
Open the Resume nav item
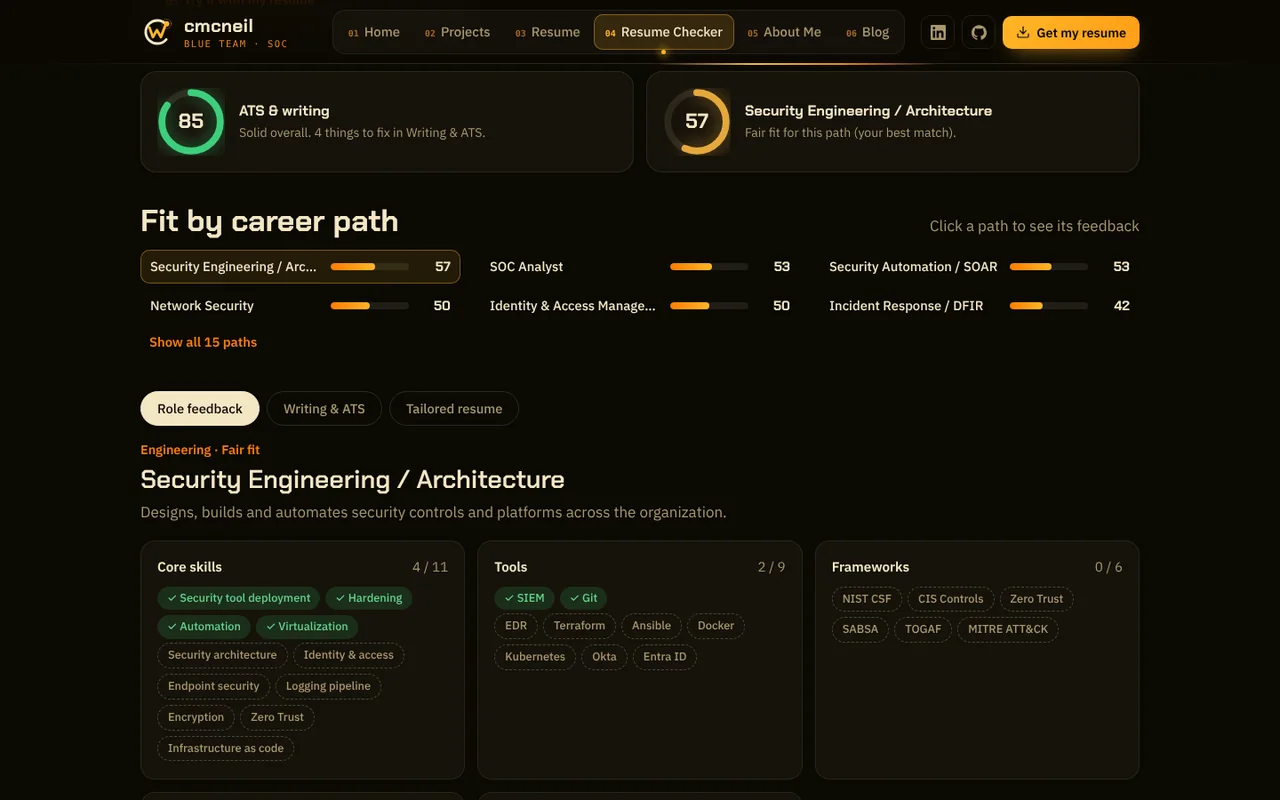tap(548, 32)
